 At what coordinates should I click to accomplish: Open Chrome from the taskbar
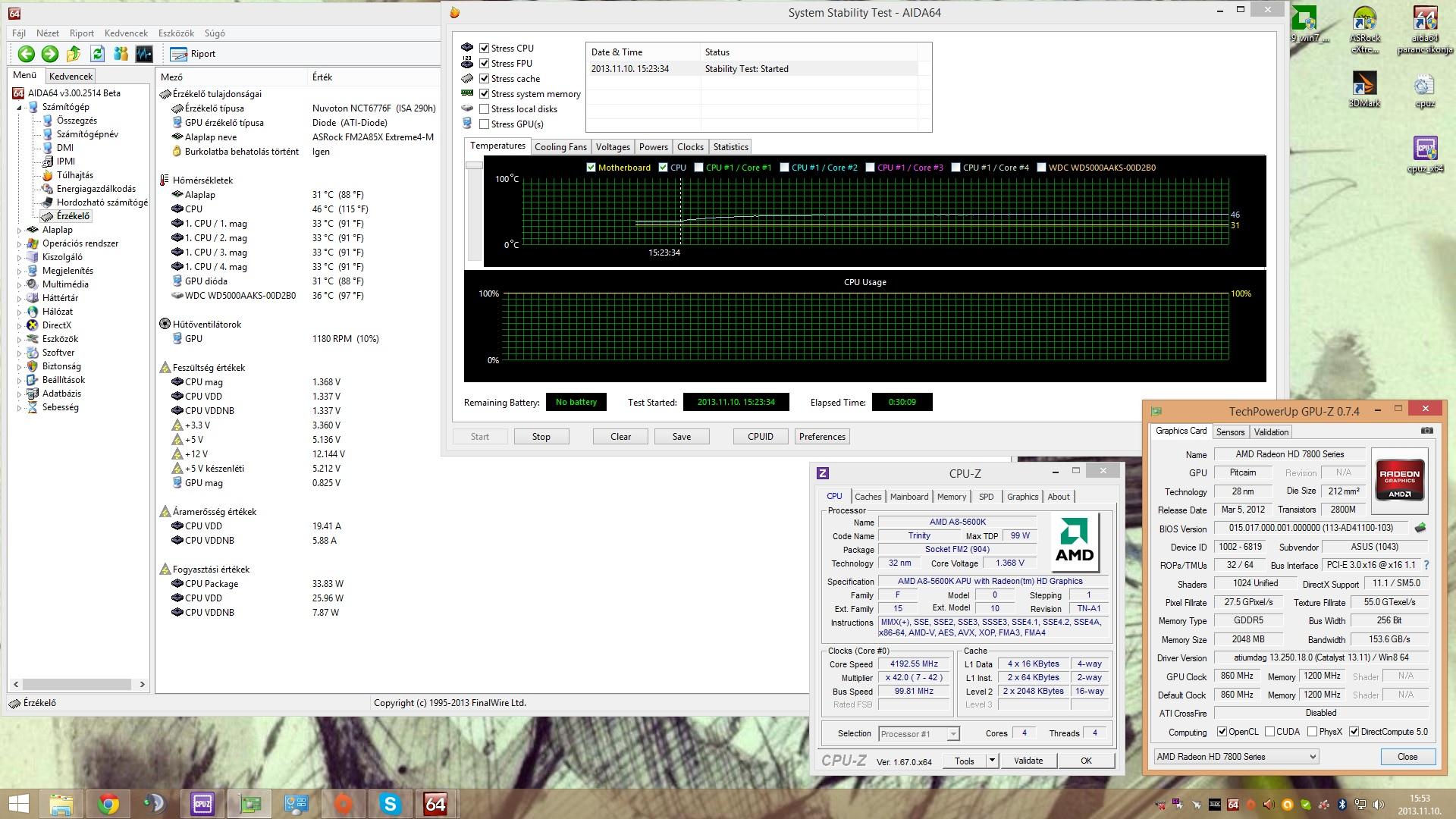(108, 804)
